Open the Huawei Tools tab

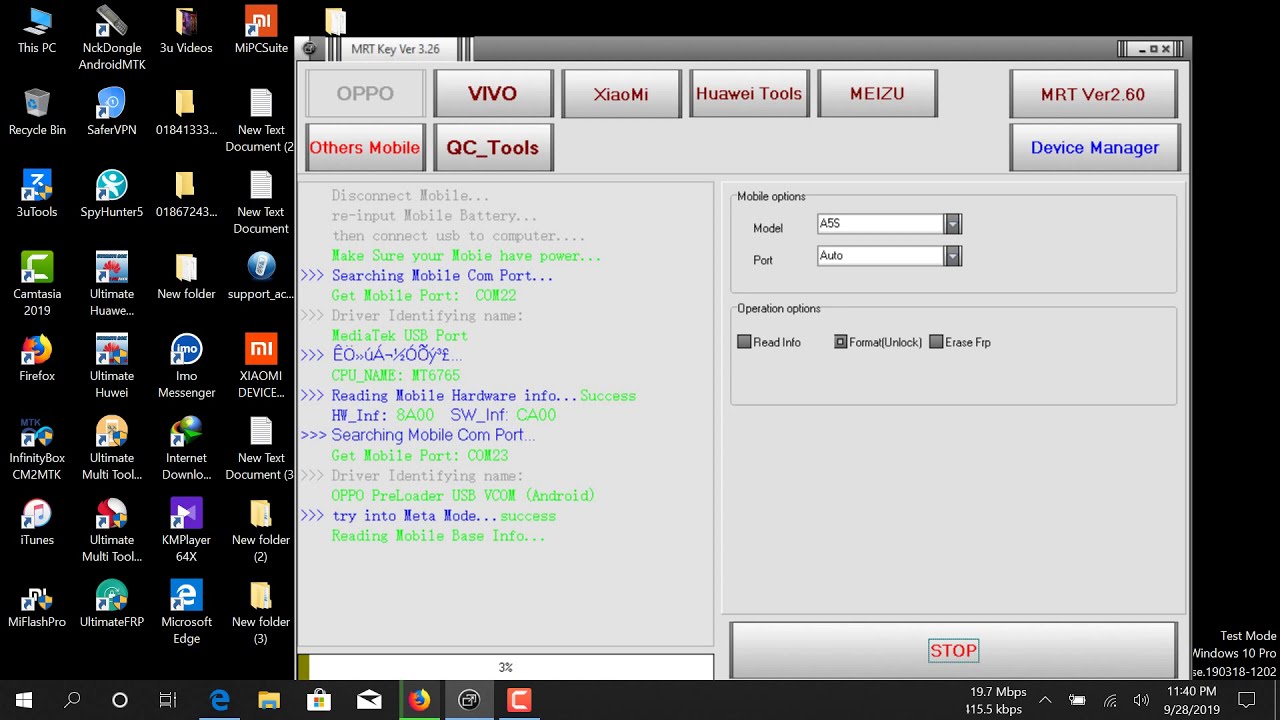[x=749, y=94]
